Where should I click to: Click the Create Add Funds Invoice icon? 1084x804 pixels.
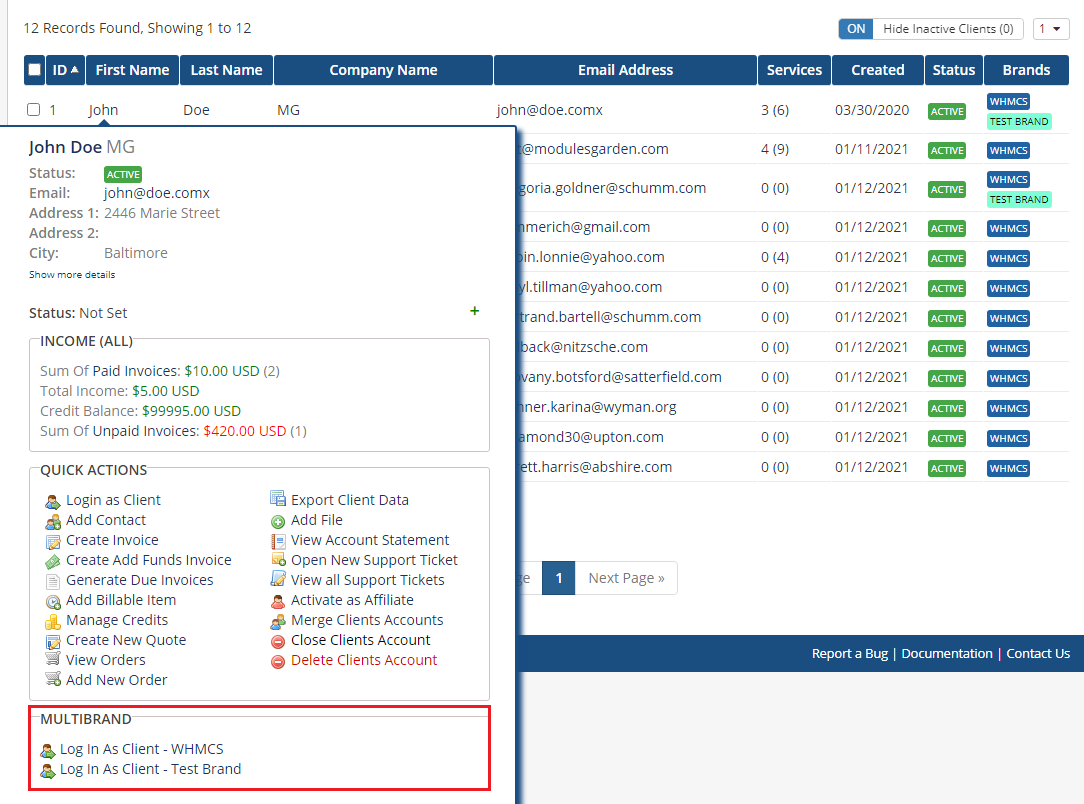point(53,561)
